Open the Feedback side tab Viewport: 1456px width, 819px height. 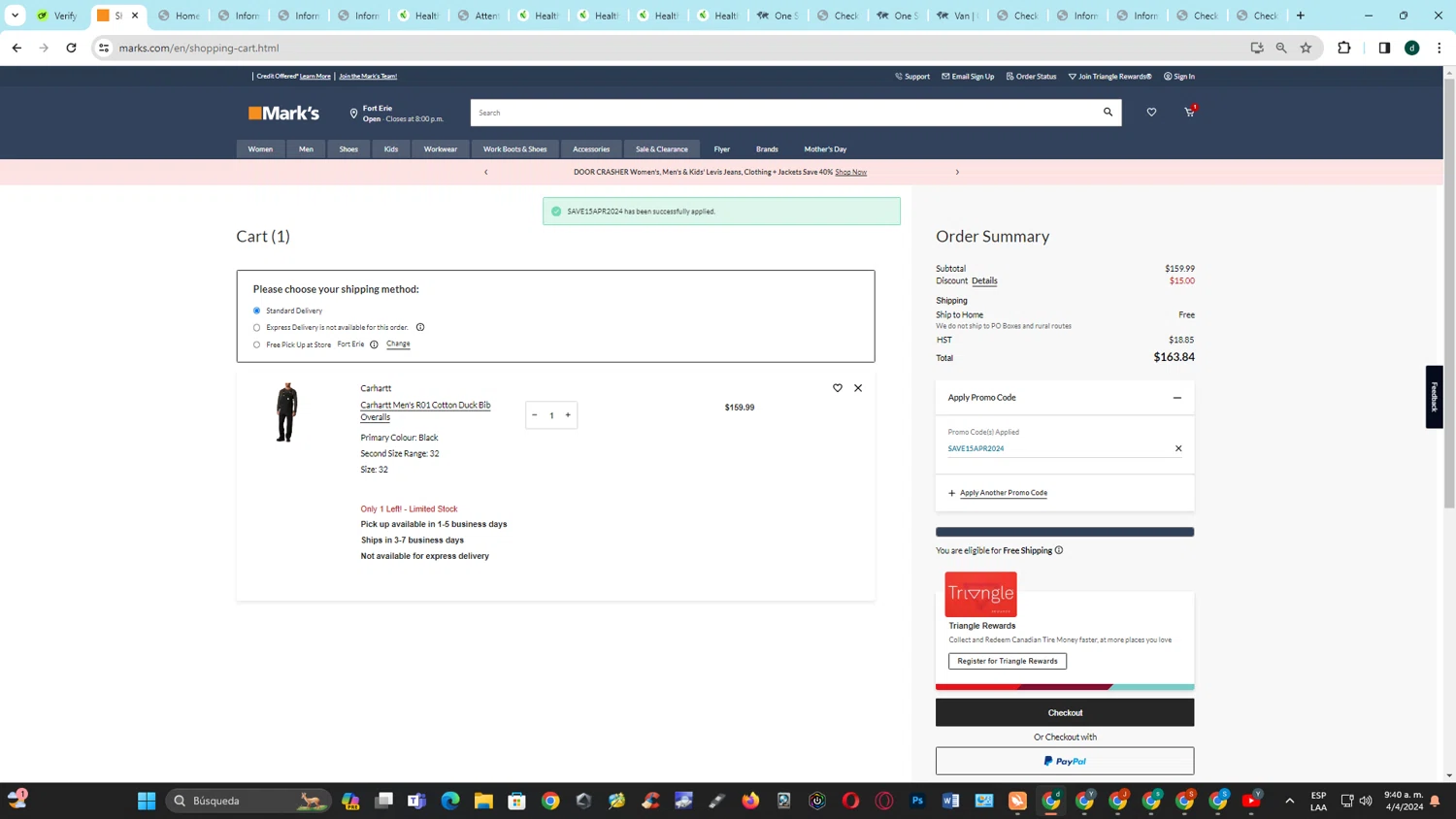point(1435,397)
